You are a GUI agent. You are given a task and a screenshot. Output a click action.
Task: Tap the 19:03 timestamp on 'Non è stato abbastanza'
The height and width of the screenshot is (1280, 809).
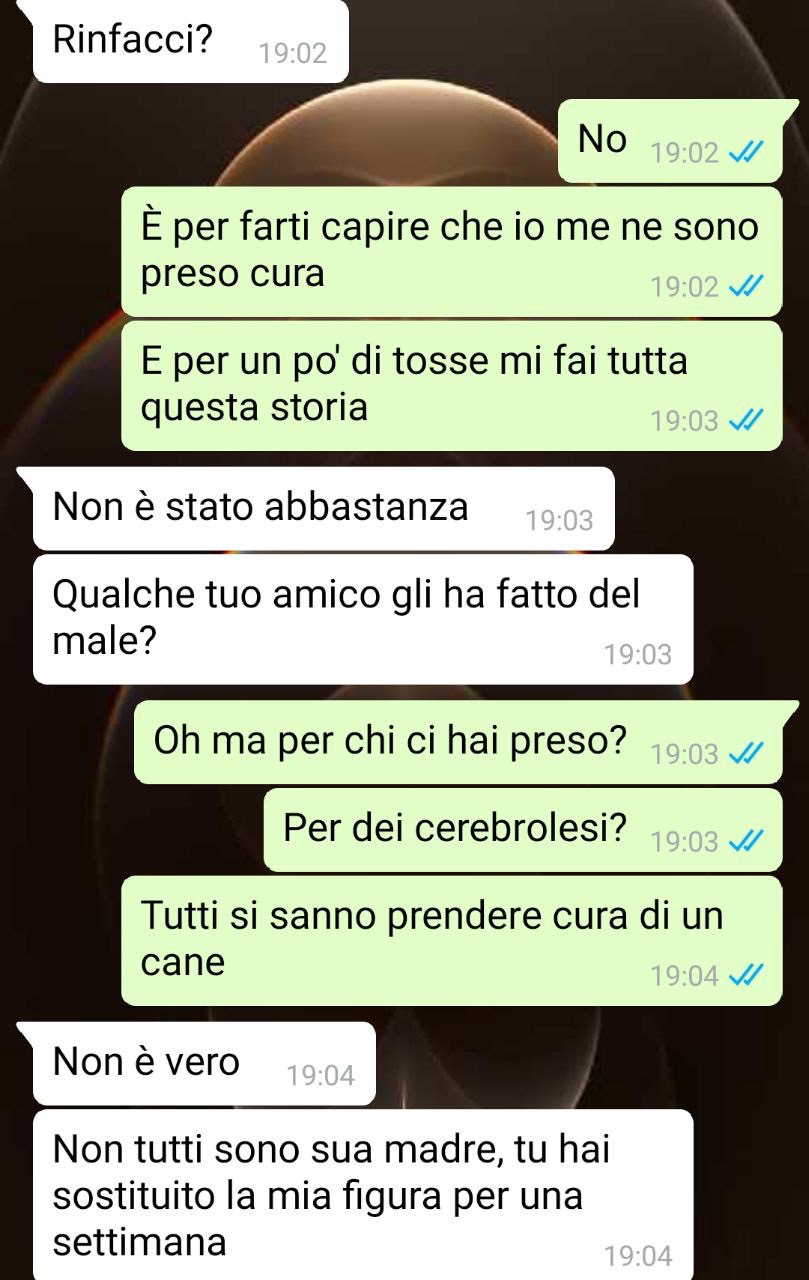(x=559, y=521)
